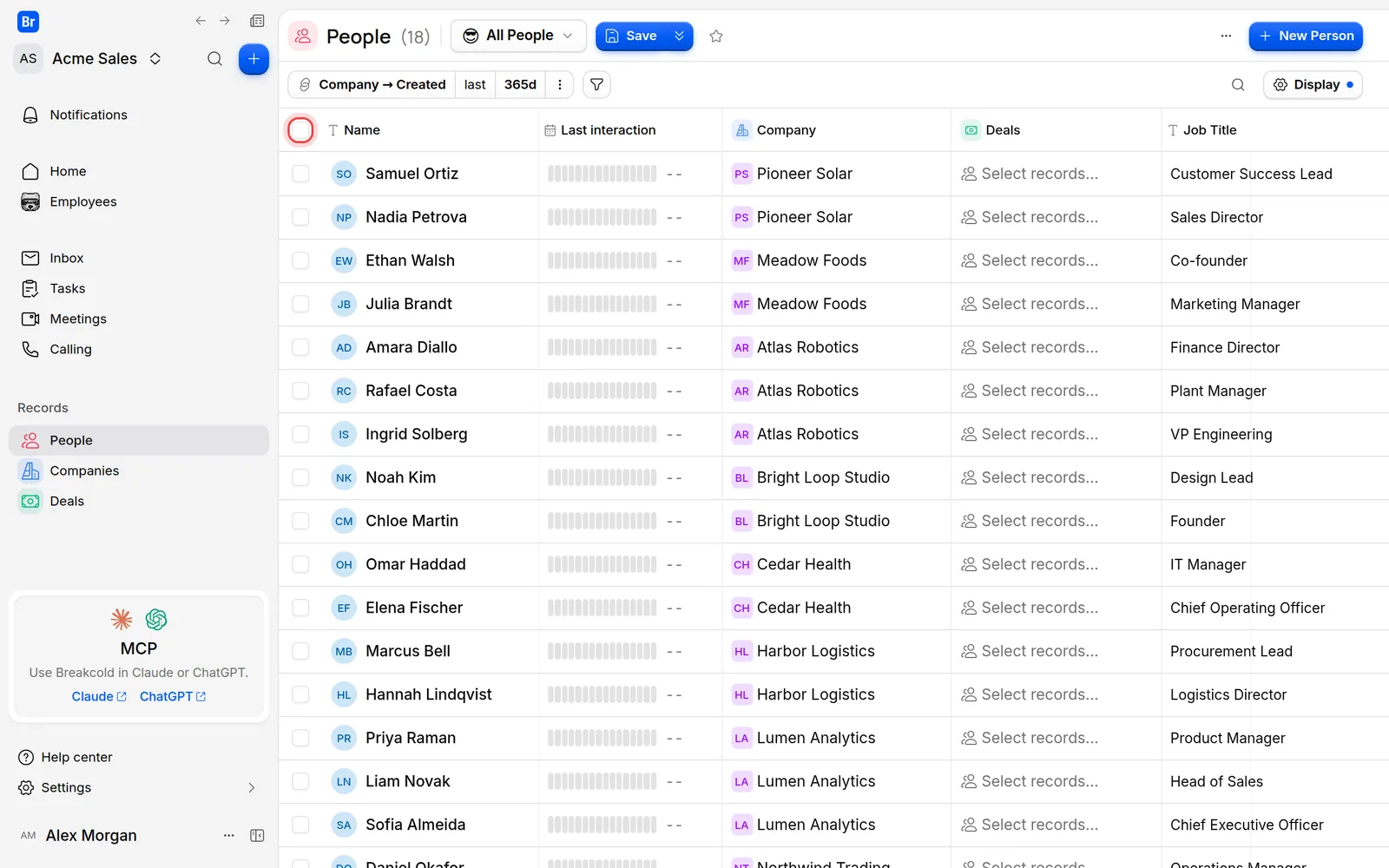Expand the Settings chevron
The height and width of the screenshot is (868, 1389).
coord(252,787)
